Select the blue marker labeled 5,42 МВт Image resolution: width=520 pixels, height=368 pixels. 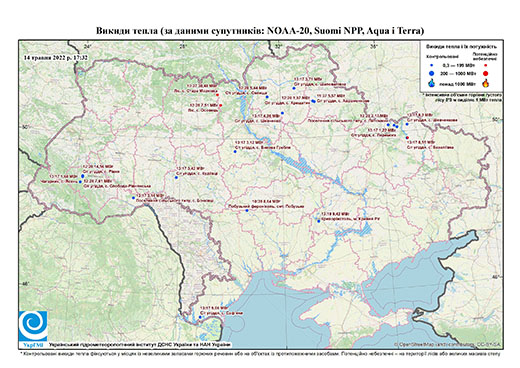[176, 177]
